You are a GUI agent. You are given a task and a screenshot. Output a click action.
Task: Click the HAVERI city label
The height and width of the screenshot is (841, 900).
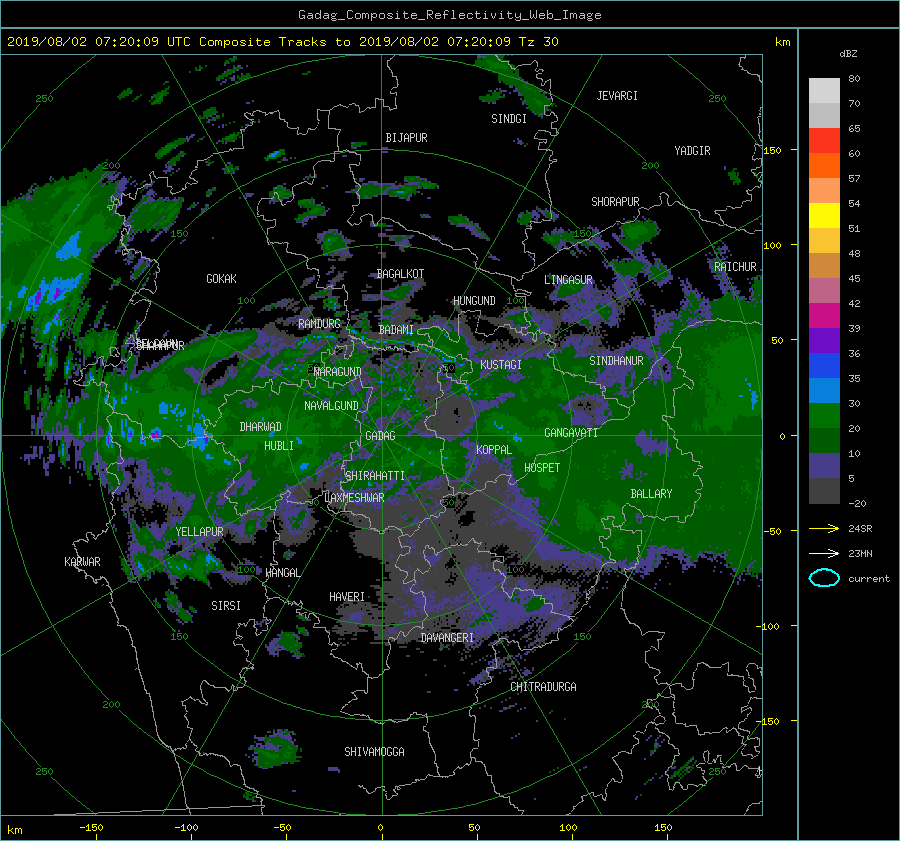coord(347,597)
